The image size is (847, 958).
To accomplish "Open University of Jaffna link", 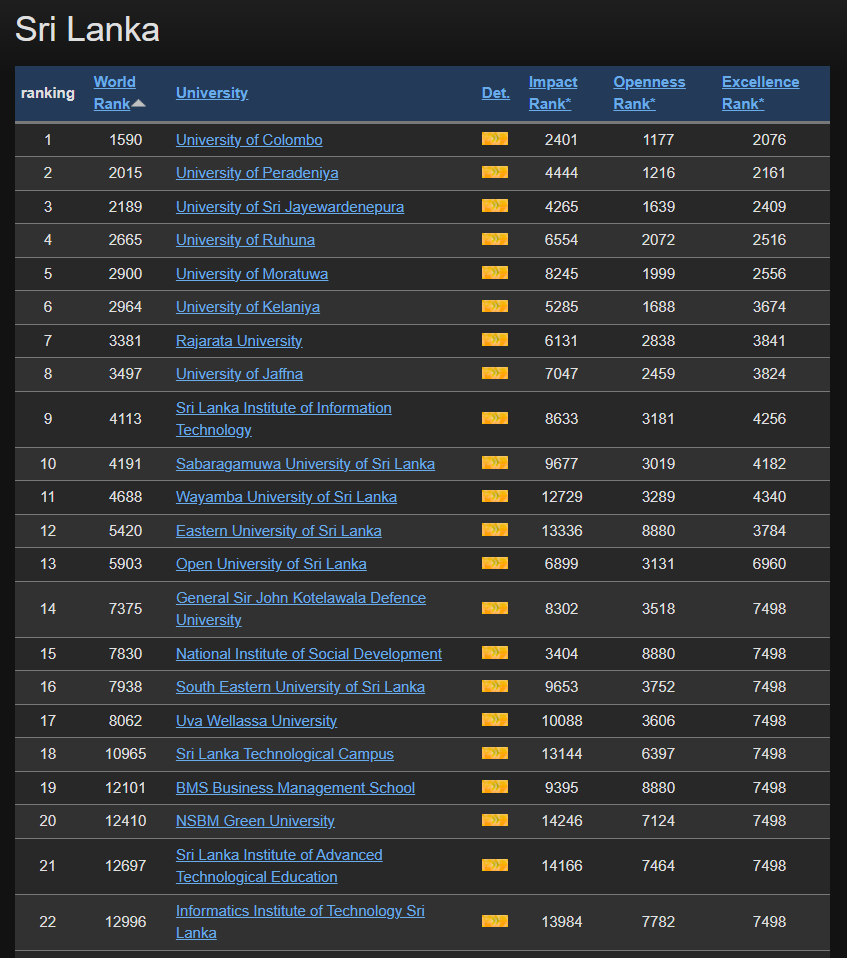I will coord(239,374).
